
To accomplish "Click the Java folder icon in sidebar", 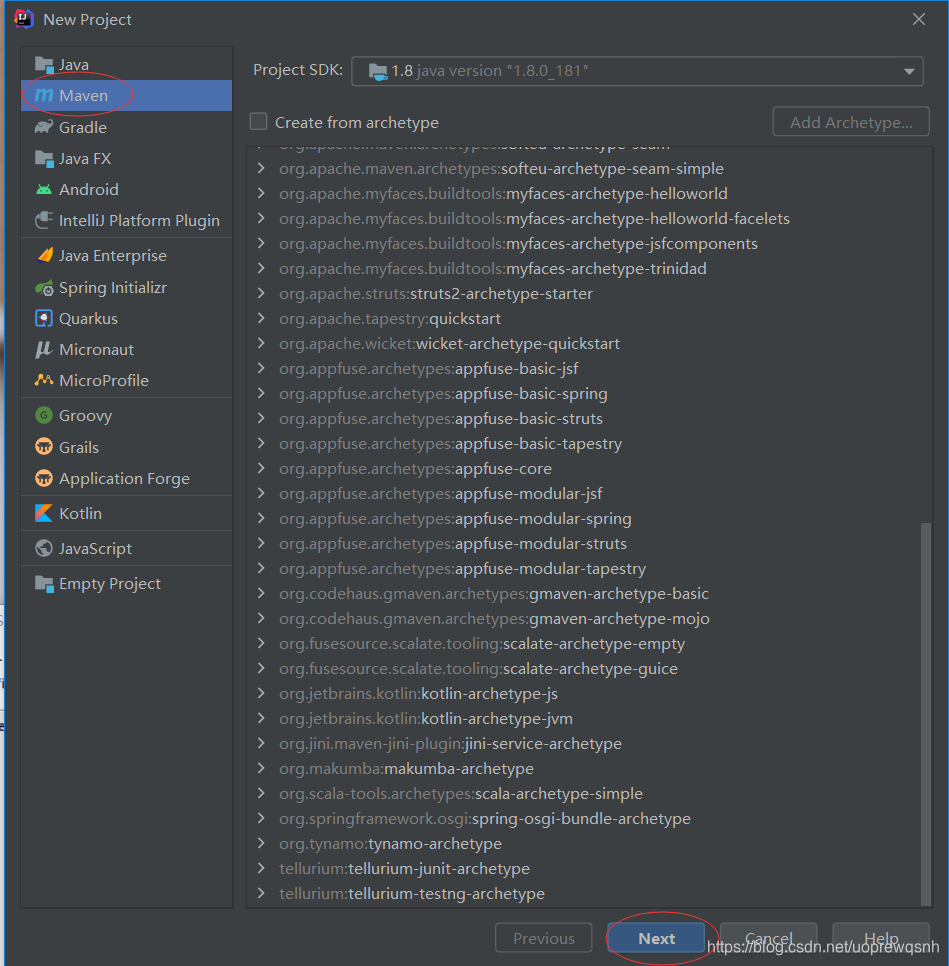I will [x=44, y=65].
